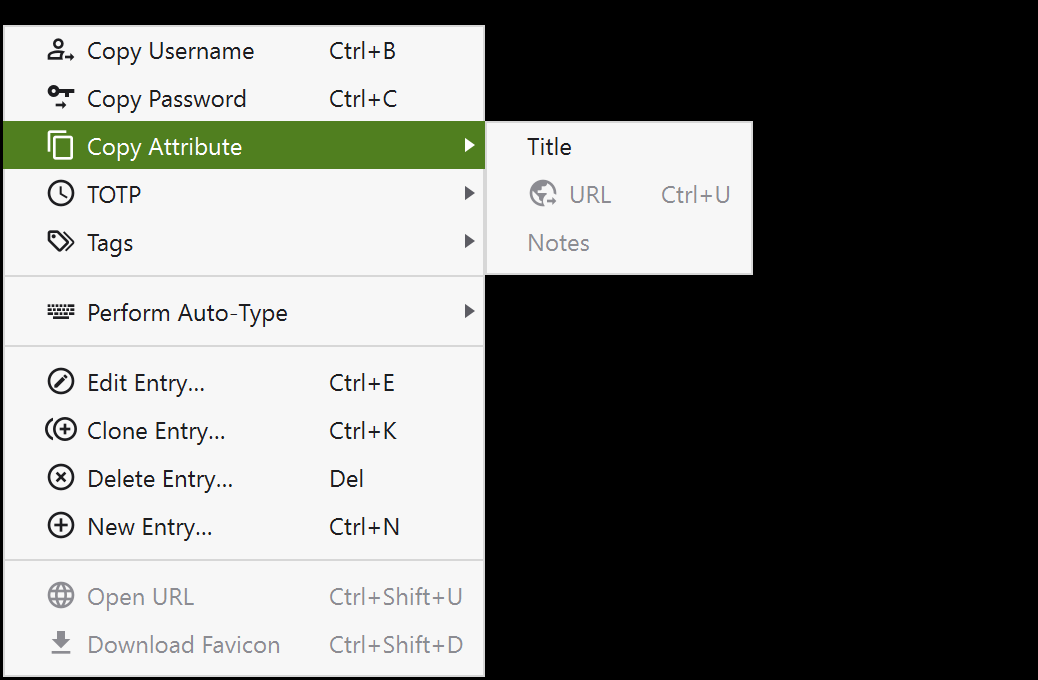Screen dimensions: 1038x680
Task: Select Title from the Copy Attribute submenu
Action: pyautogui.click(x=549, y=146)
